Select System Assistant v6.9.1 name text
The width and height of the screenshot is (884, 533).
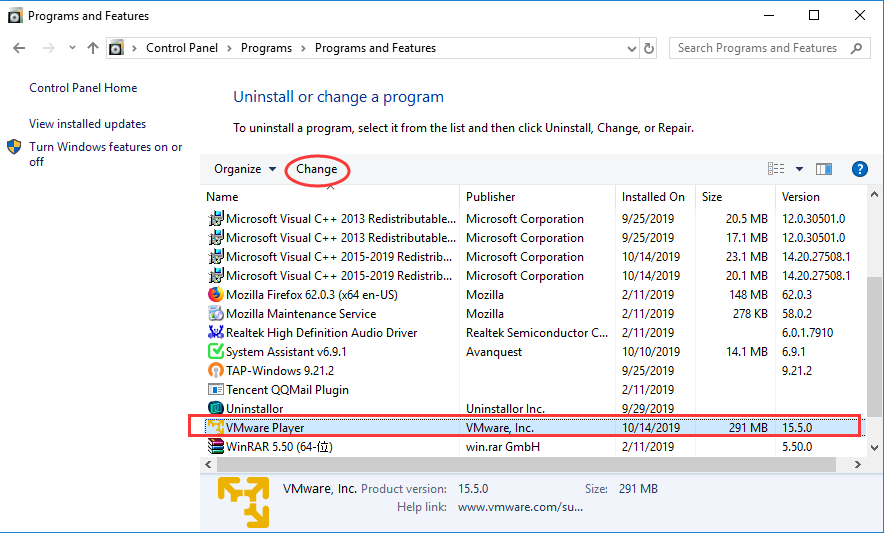(x=286, y=351)
